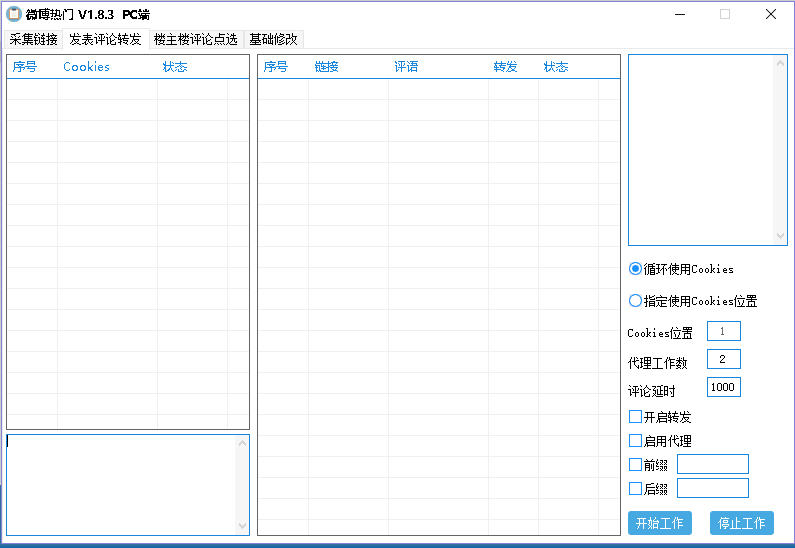The height and width of the screenshot is (548, 795).
Task: Select 循环使用Cookies radio option
Action: pos(635,269)
